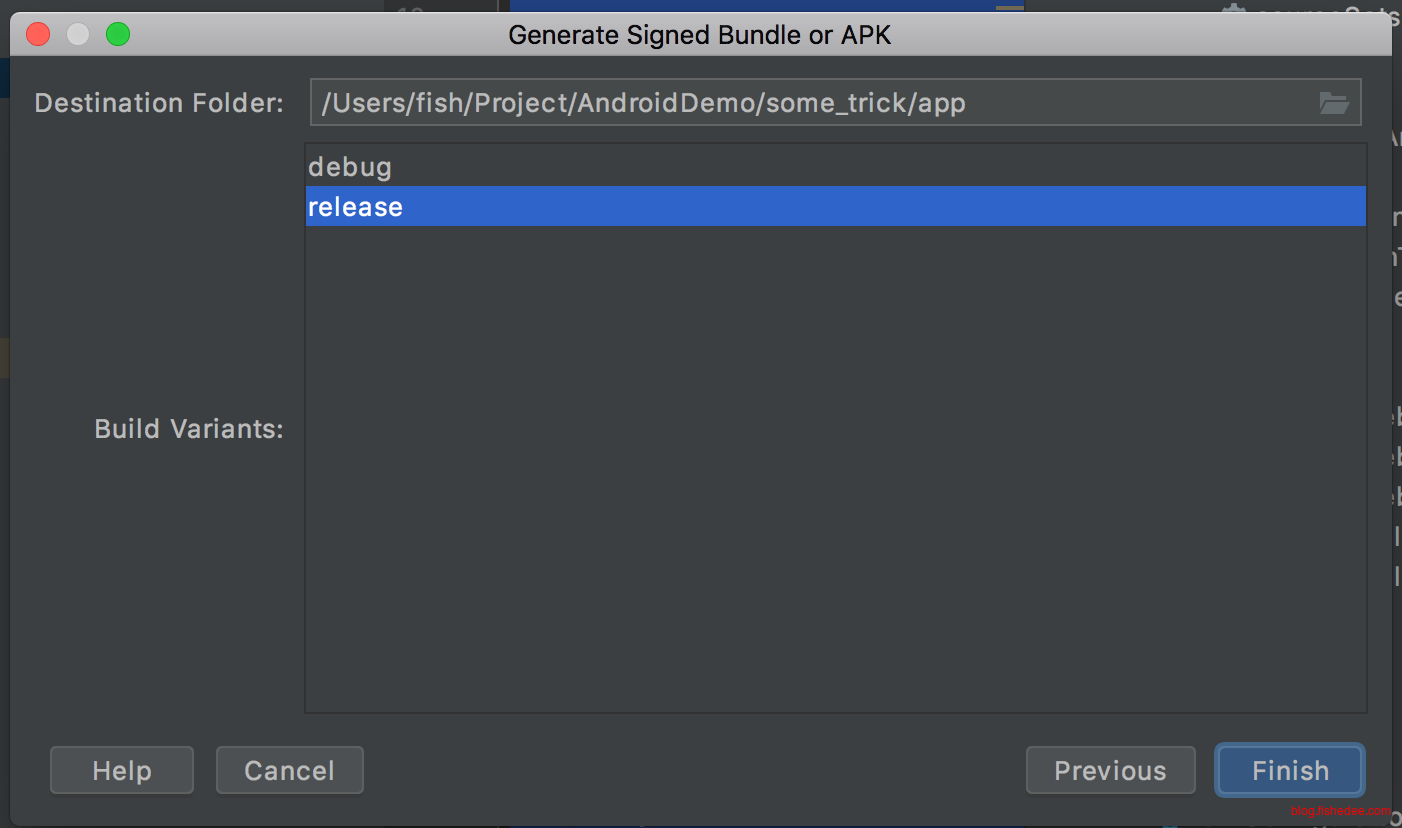Viewport: 1402px width, 828px height.
Task: Click the Destination Folder label
Action: [159, 103]
